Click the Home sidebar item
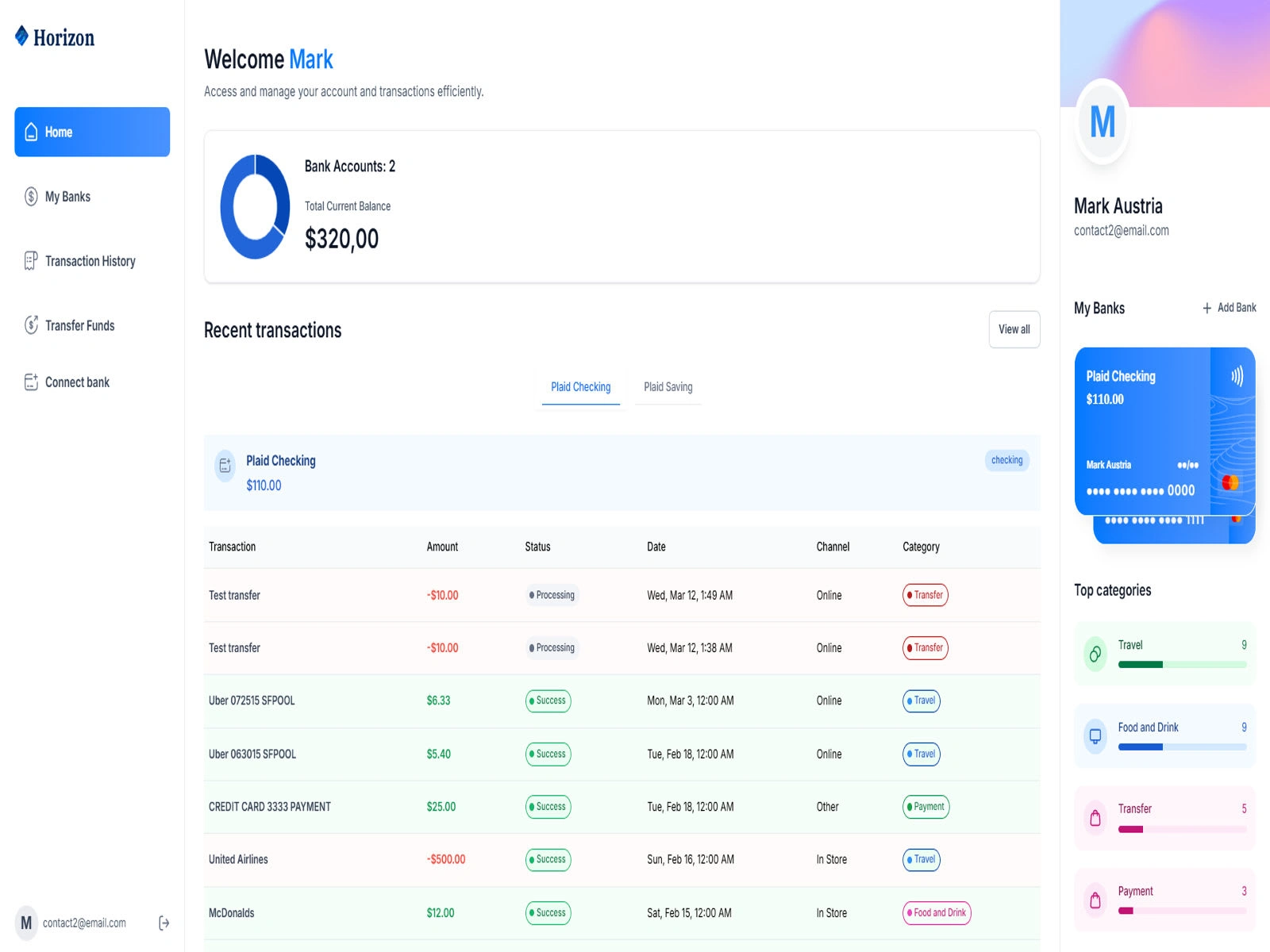 coord(92,132)
